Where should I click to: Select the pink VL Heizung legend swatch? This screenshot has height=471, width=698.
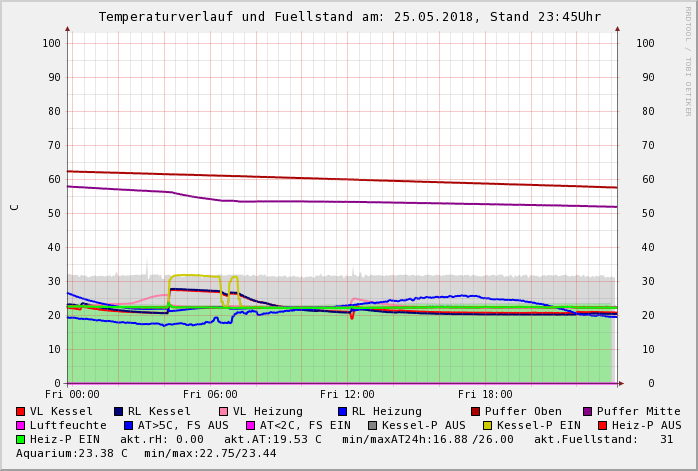224,412
